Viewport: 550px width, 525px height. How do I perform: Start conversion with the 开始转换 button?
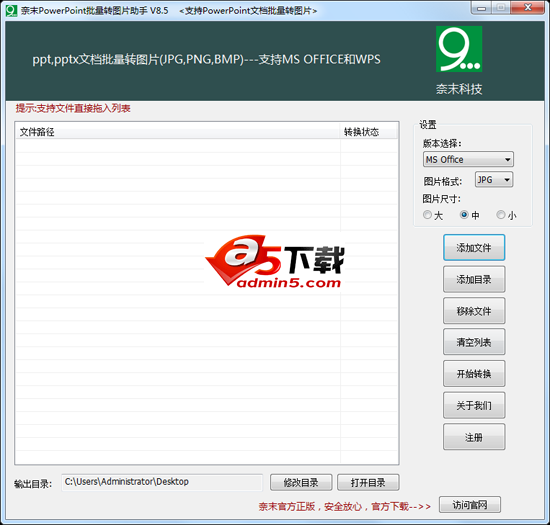[474, 373]
